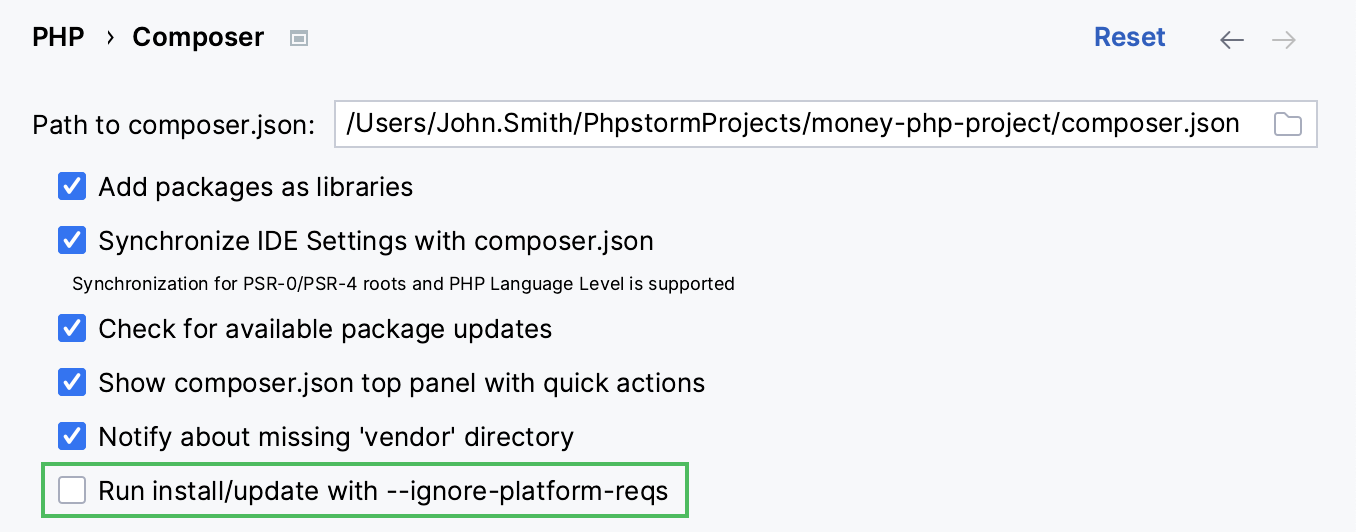Viewport: 1356px width, 532px height.
Task: Turn off Check for available package updates
Action: pyautogui.click(x=72, y=329)
